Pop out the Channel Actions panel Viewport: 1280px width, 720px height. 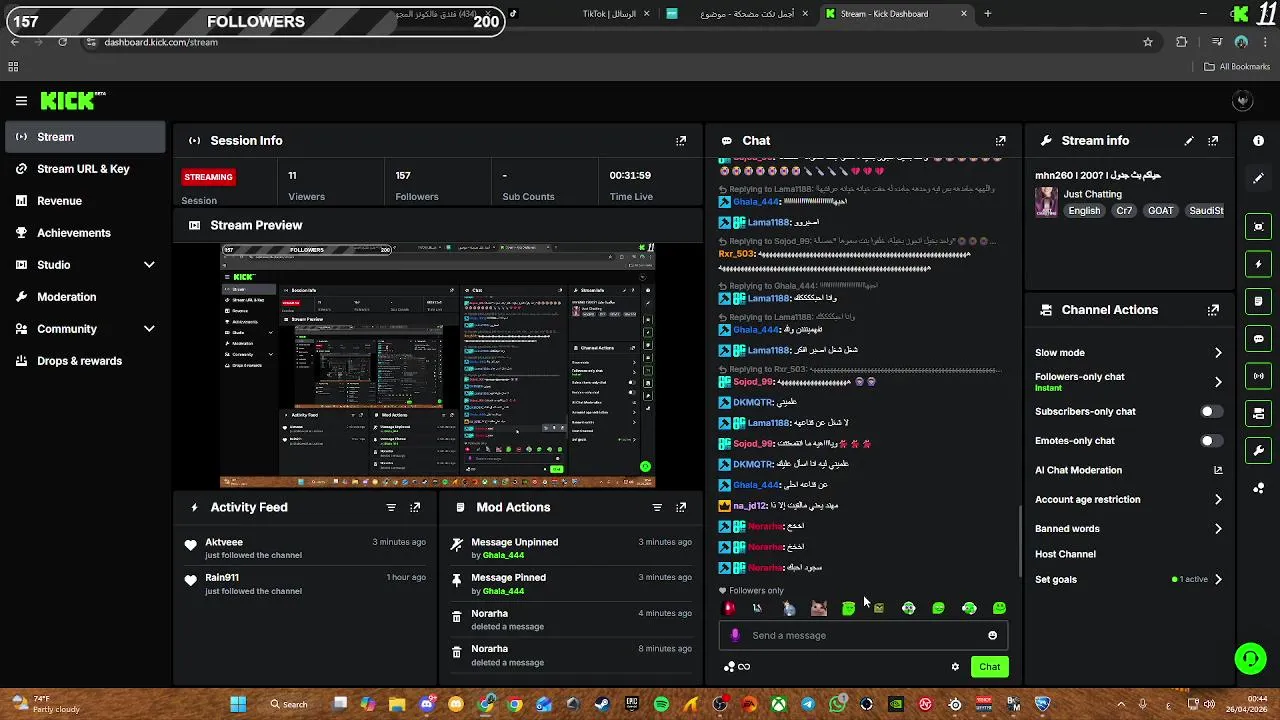pos(1213,310)
